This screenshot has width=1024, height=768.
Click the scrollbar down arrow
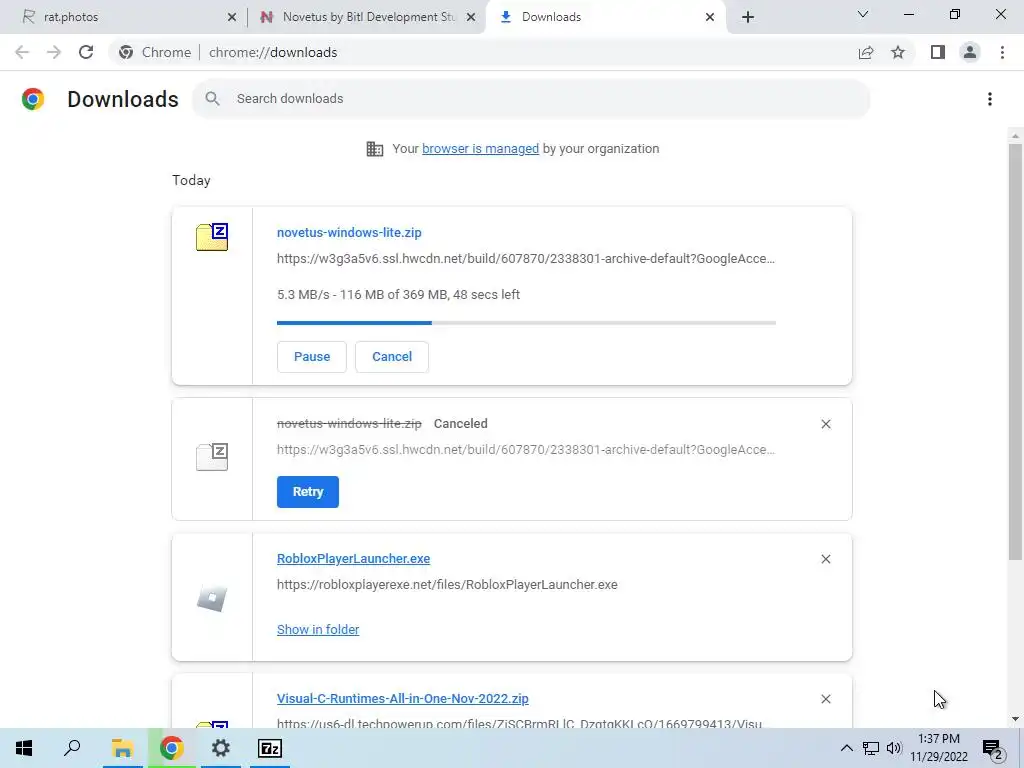1015,719
